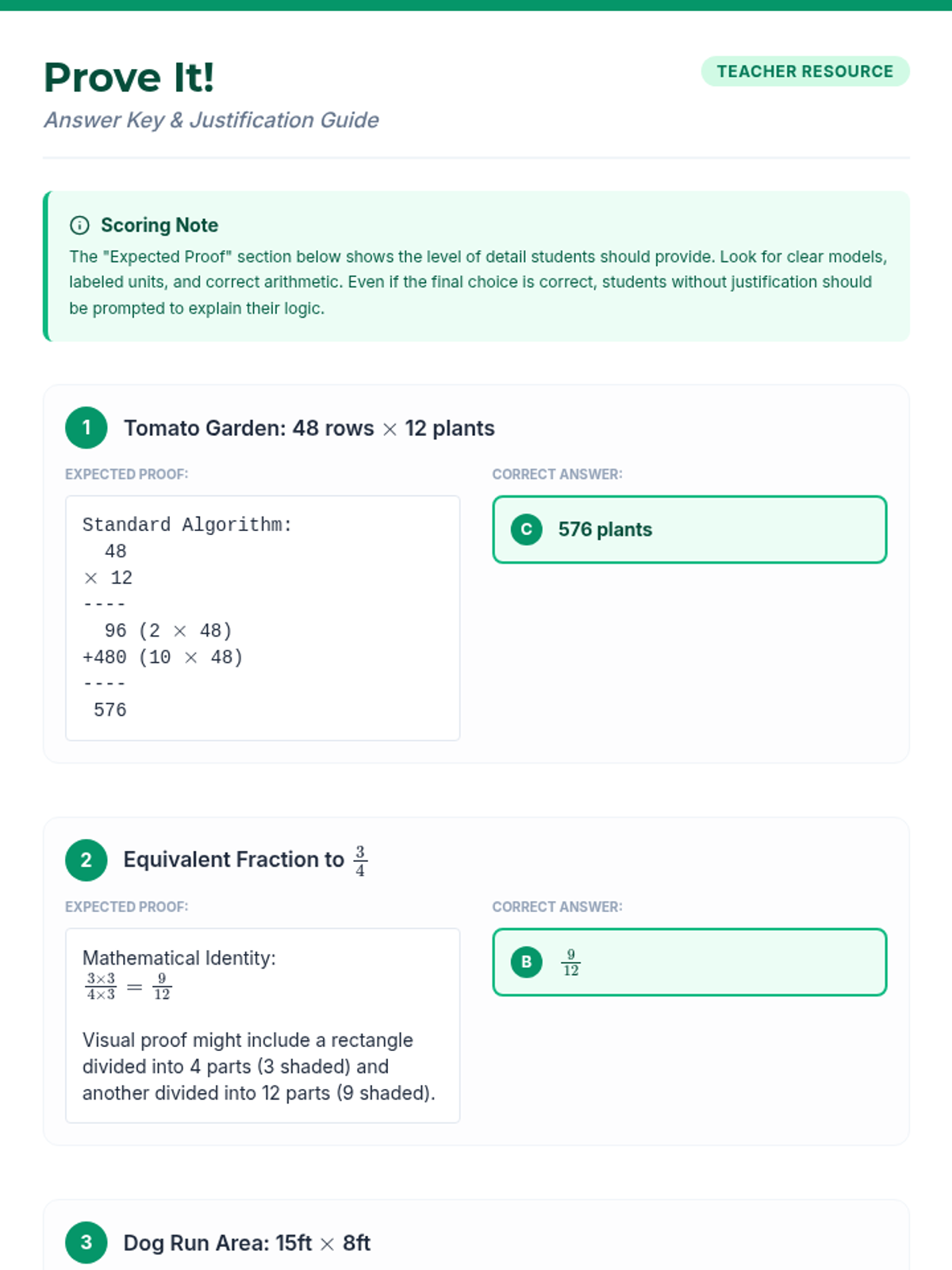This screenshot has width=952, height=1270.
Task: Click the Dog Run Area question heading
Action: pos(247,1243)
